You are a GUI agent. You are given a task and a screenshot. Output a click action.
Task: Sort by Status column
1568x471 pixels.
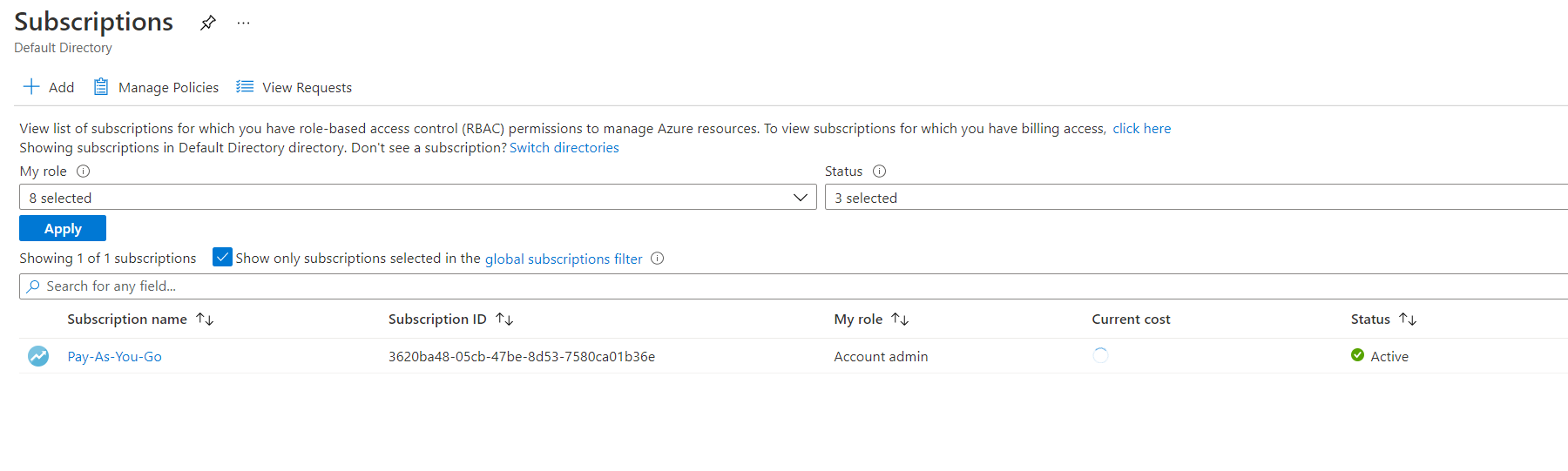[x=1383, y=320]
